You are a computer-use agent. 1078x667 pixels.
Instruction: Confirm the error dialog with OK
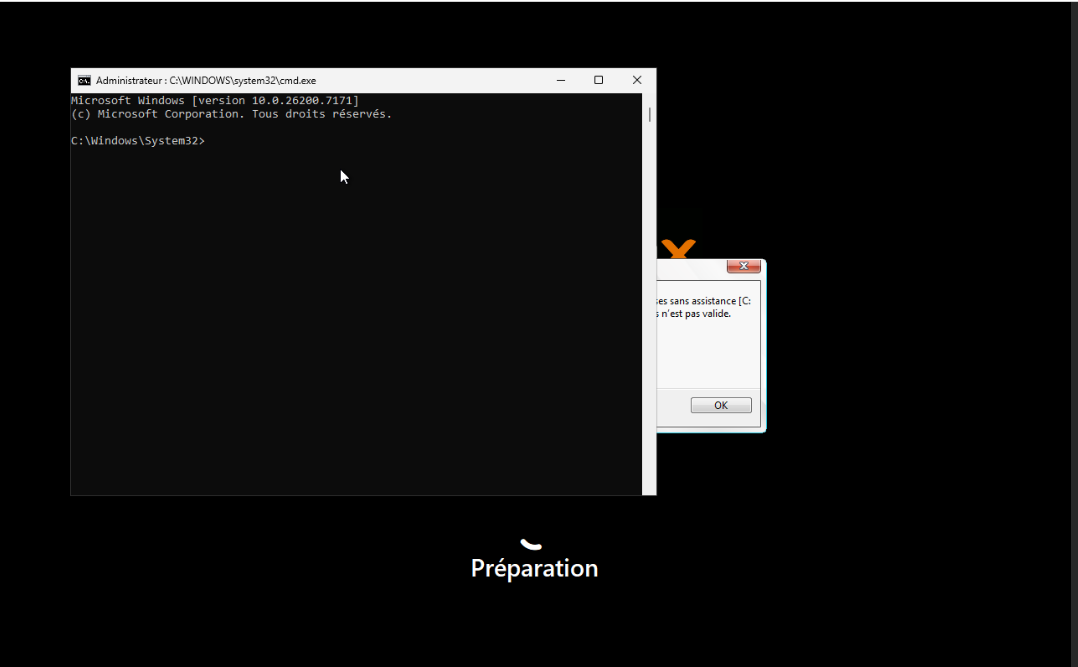click(x=720, y=405)
